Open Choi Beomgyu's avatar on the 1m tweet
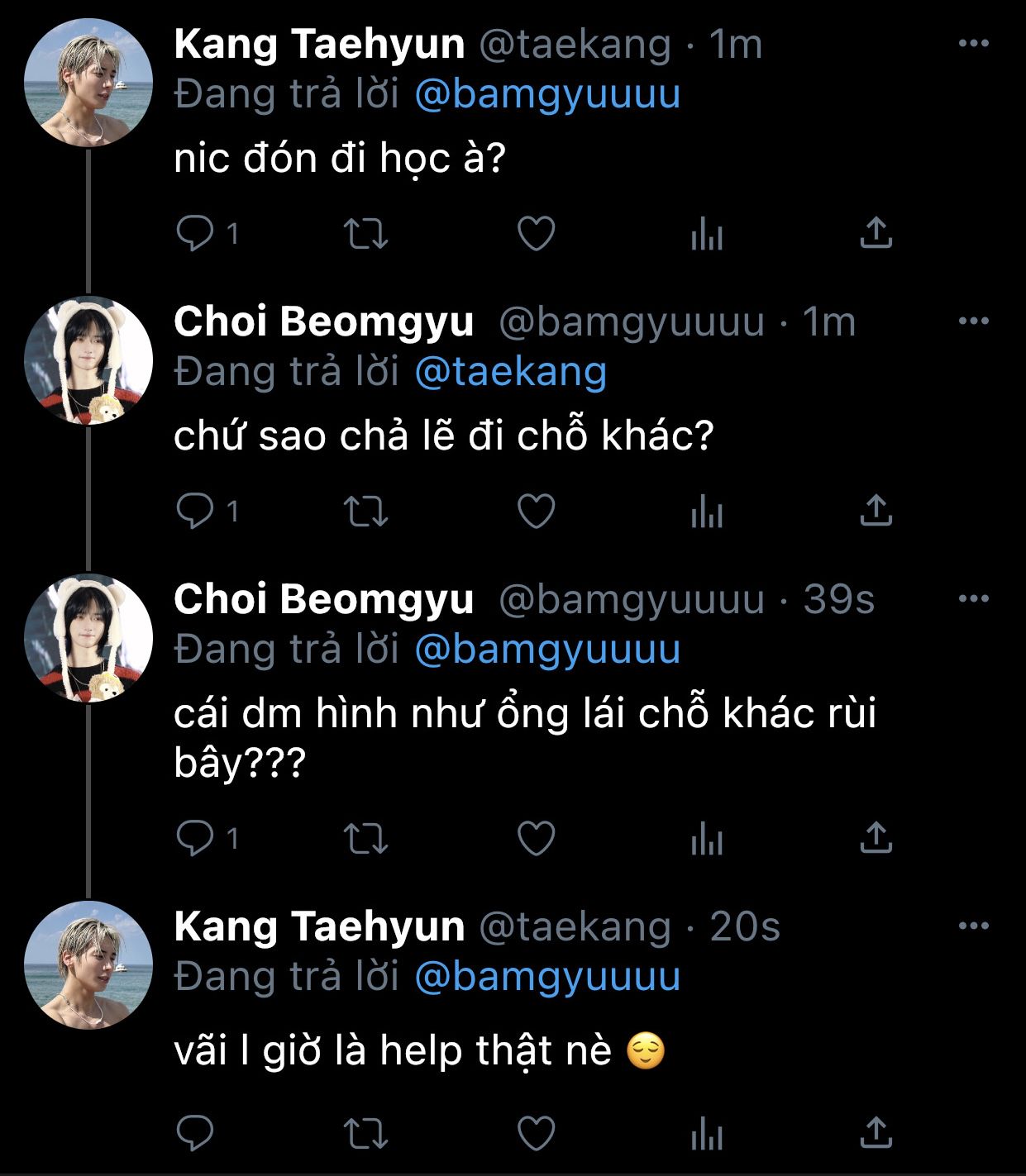1026x1176 pixels. [89, 360]
